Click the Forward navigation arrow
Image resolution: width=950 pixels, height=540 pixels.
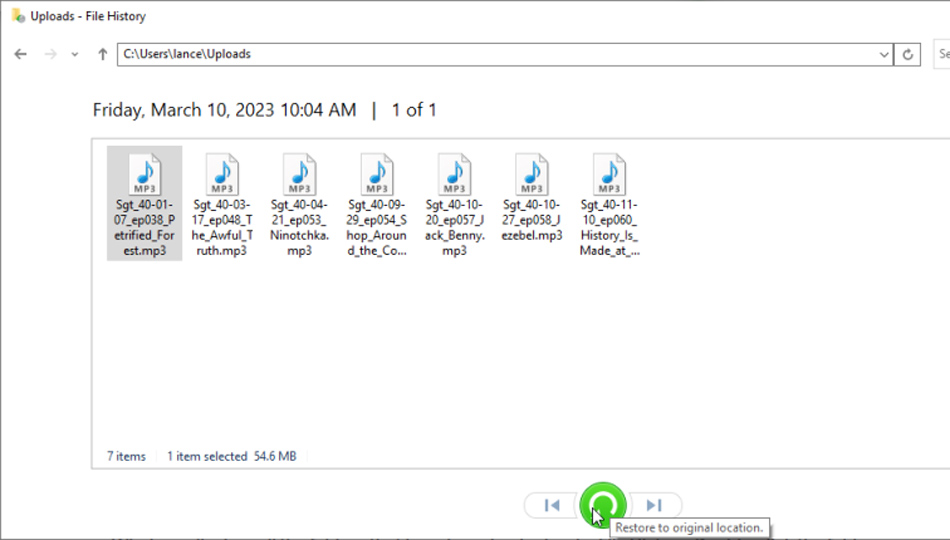click(50, 54)
